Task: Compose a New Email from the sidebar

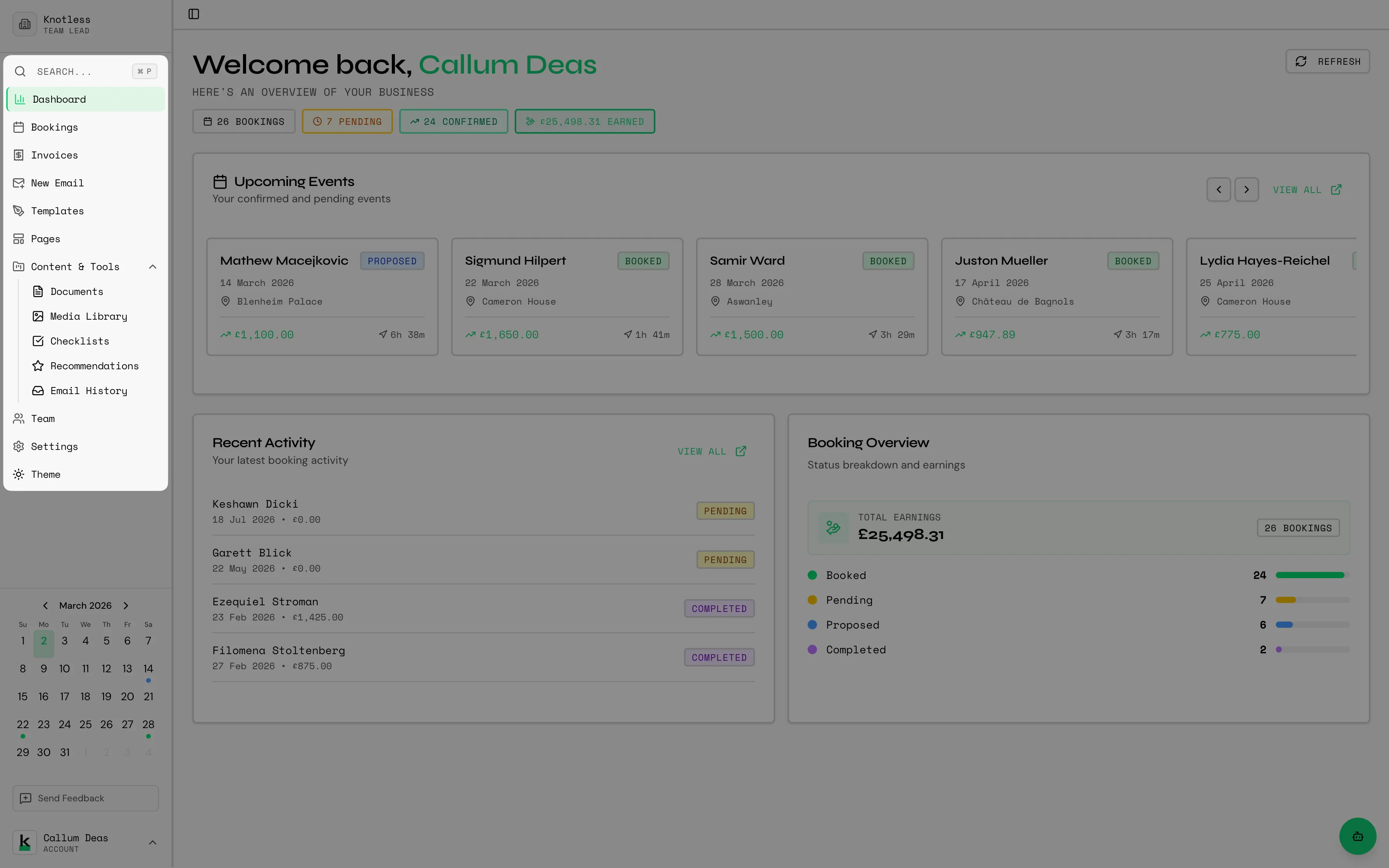Action: tap(58, 183)
